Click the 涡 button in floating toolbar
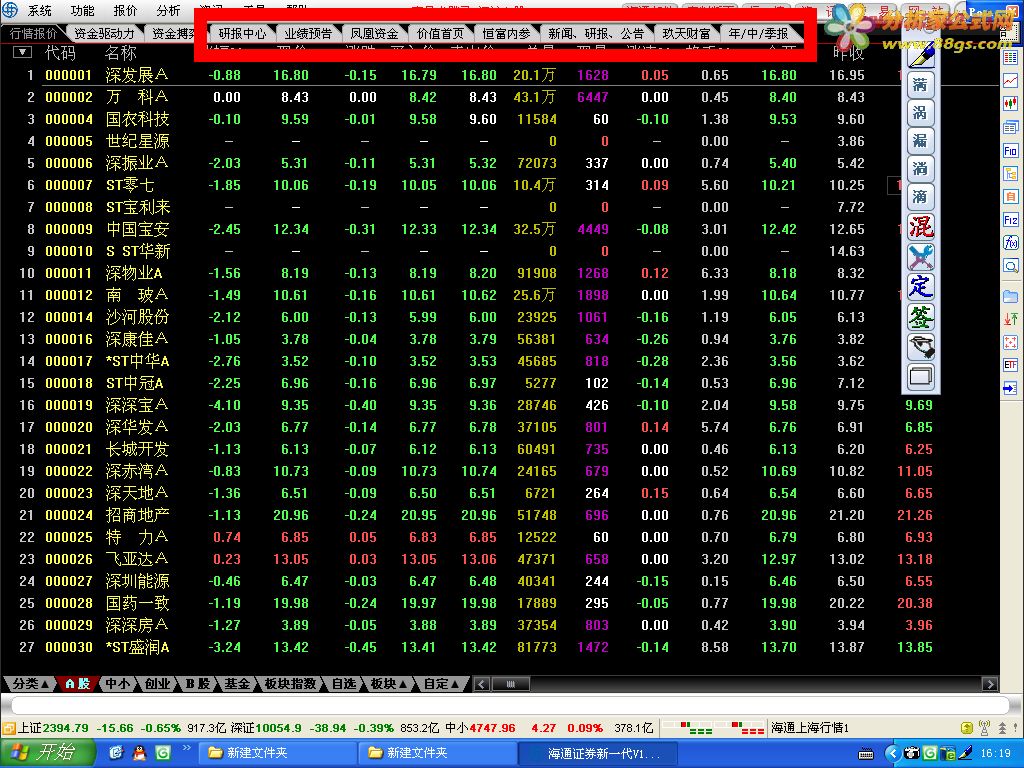 pyautogui.click(x=921, y=113)
